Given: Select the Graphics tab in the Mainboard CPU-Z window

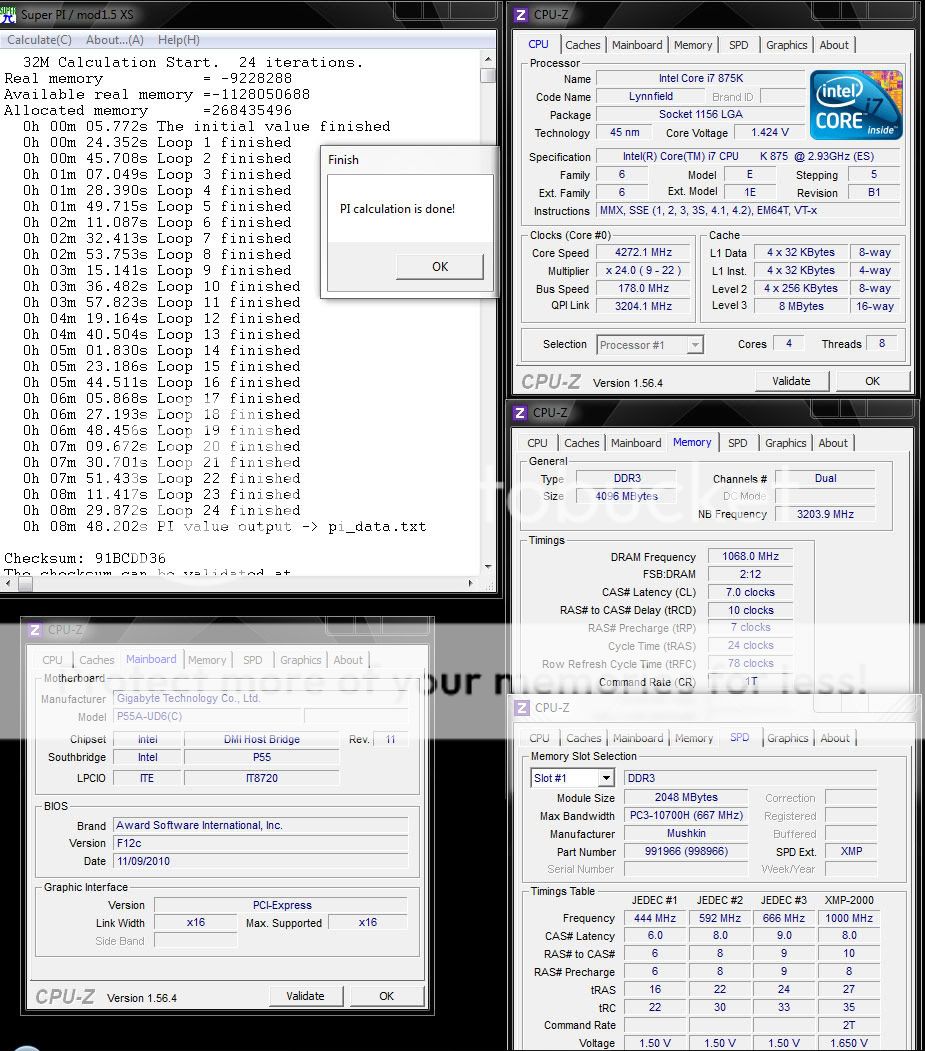Looking at the screenshot, I should 301,660.
